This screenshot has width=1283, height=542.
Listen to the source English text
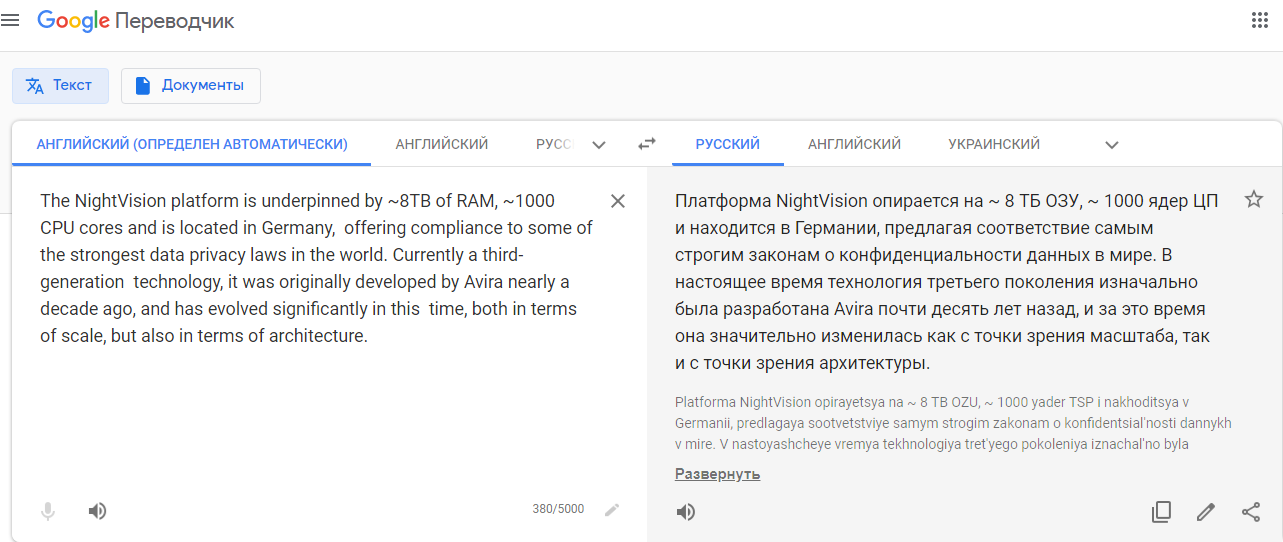pos(97,512)
